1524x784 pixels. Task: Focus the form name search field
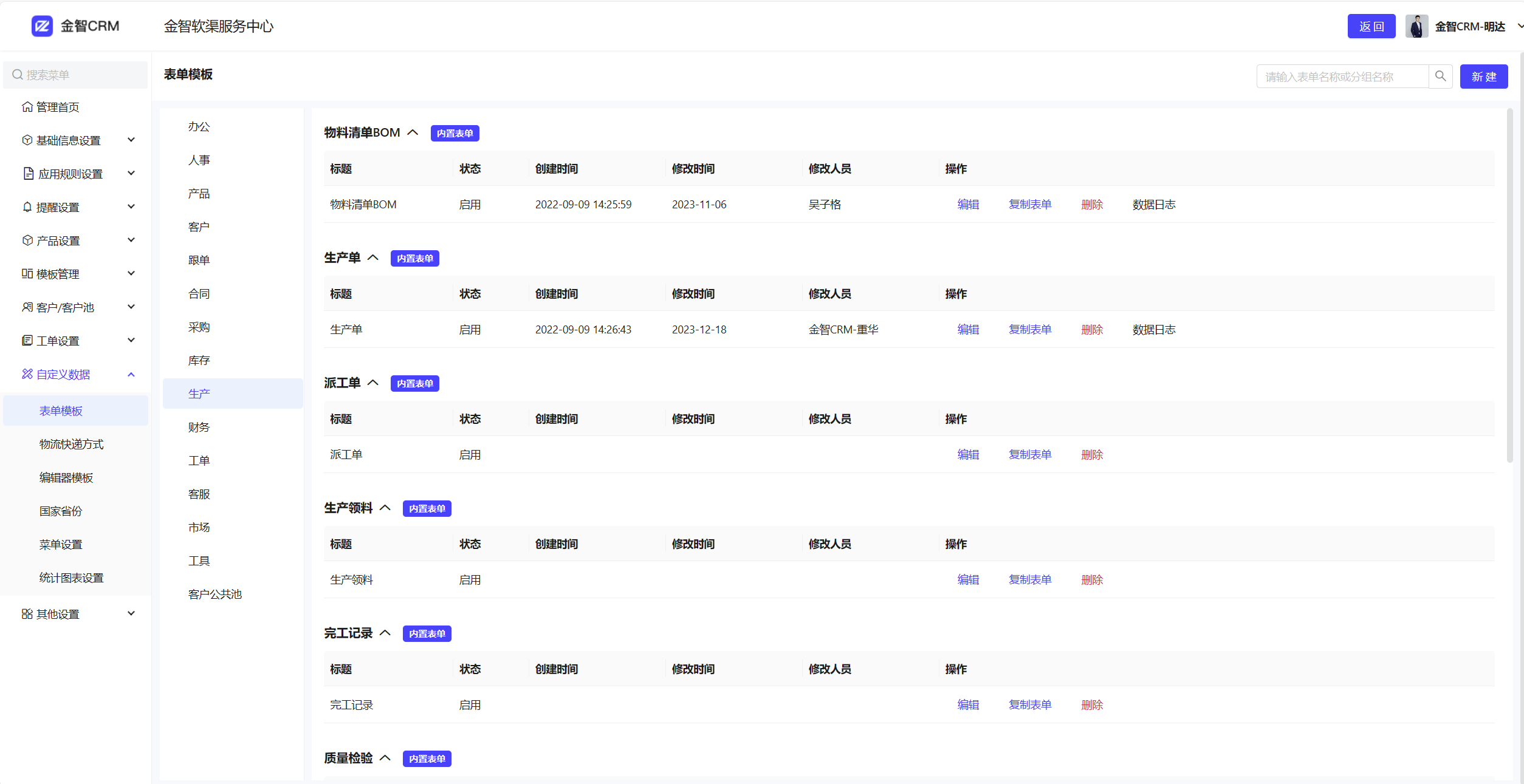[1342, 77]
